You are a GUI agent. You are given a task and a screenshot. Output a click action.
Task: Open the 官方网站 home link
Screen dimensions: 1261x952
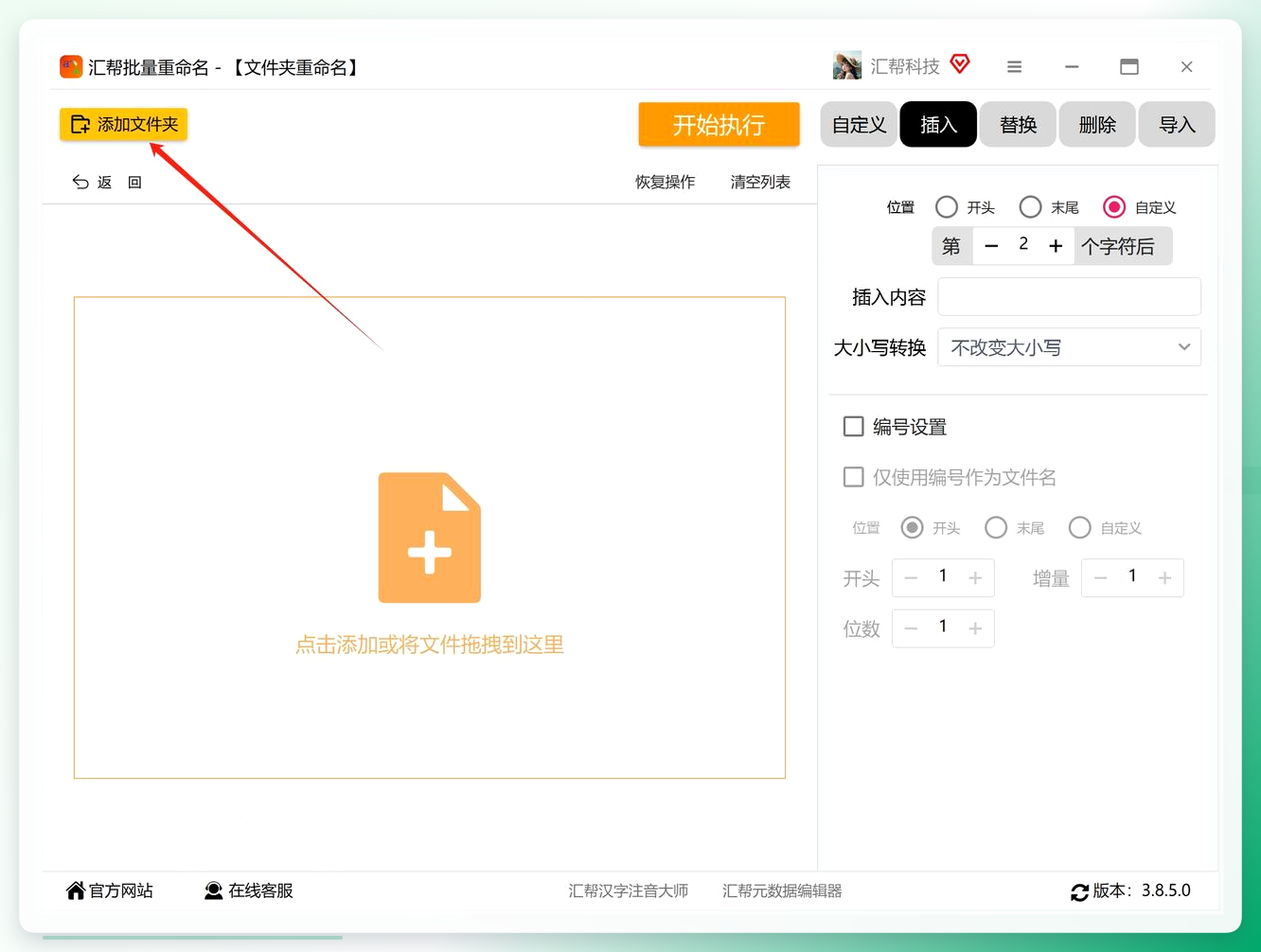[x=109, y=890]
